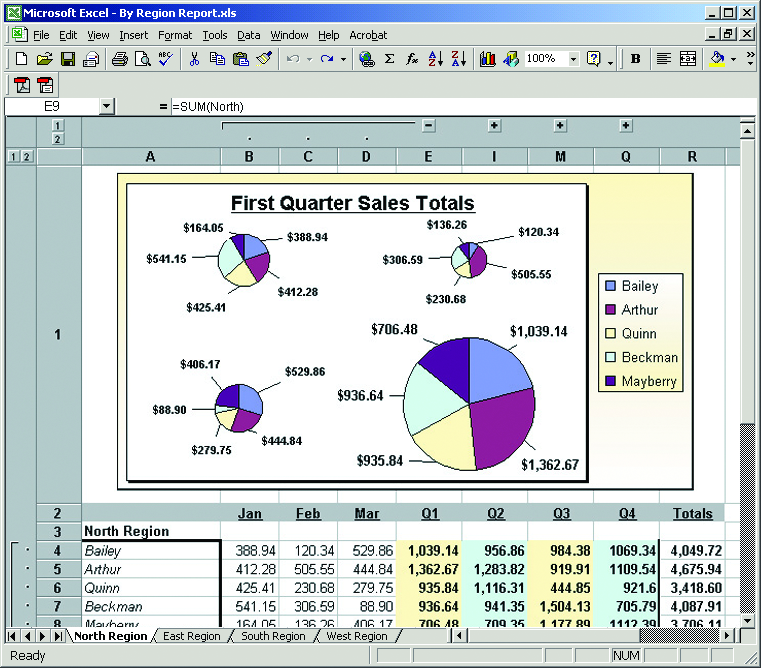Open the Chart Wizard icon
Screen dimensions: 761x668
(488, 59)
